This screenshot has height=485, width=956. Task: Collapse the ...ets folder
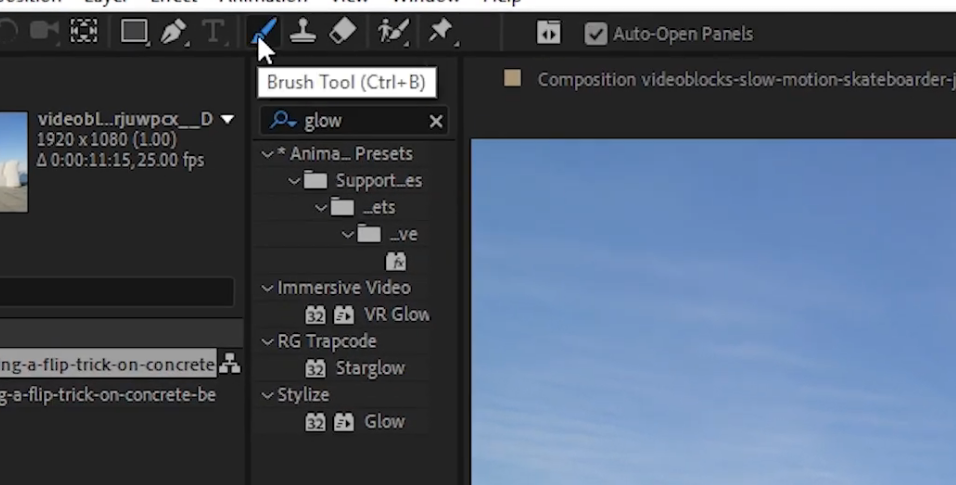click(x=321, y=208)
